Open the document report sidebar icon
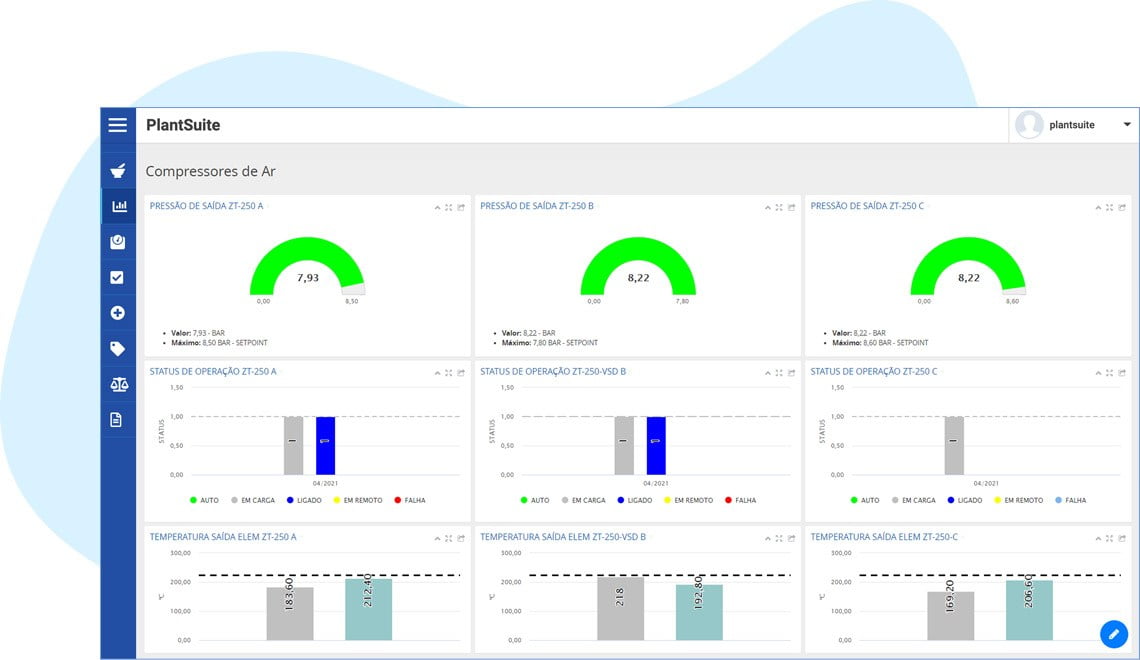Viewport: 1140px width, 660px height. (x=116, y=420)
